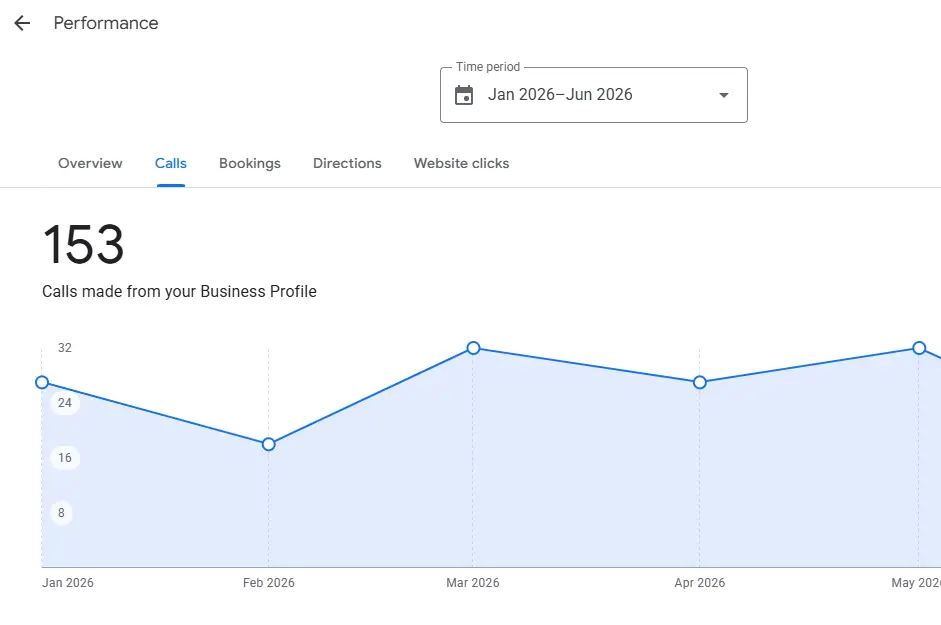Click the calendar icon in Time period
The height and width of the screenshot is (625, 941).
point(464,95)
